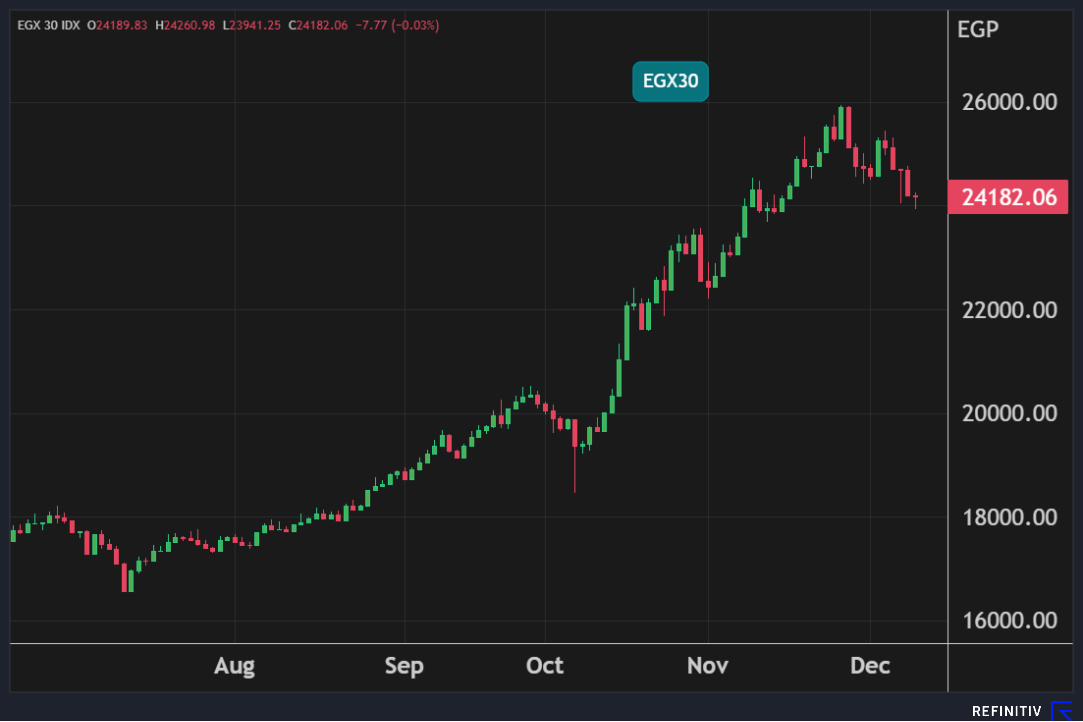Select the Nov marker on time axis
The width and height of the screenshot is (1083, 722).
[x=707, y=666]
